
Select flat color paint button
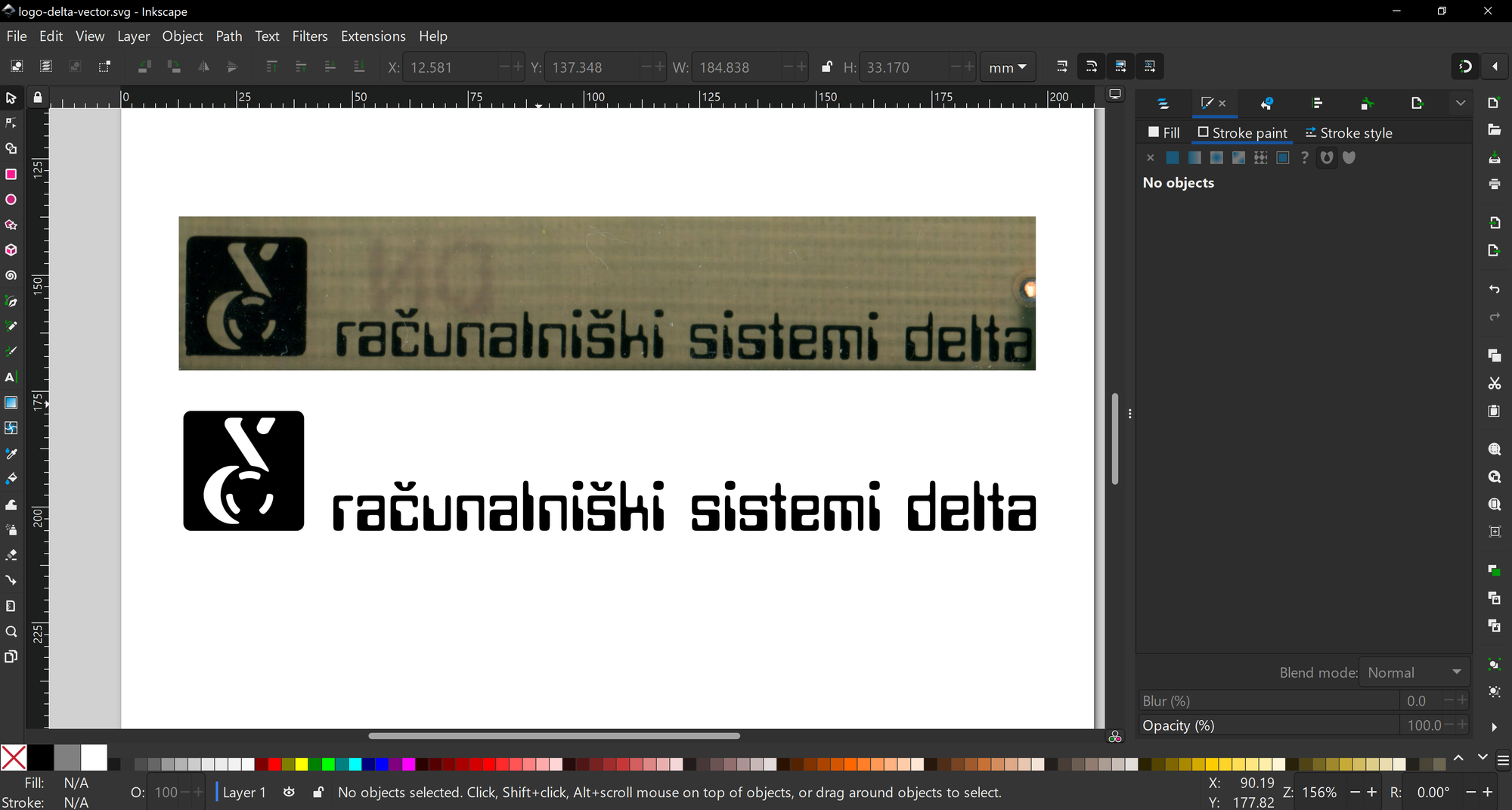click(x=1172, y=157)
